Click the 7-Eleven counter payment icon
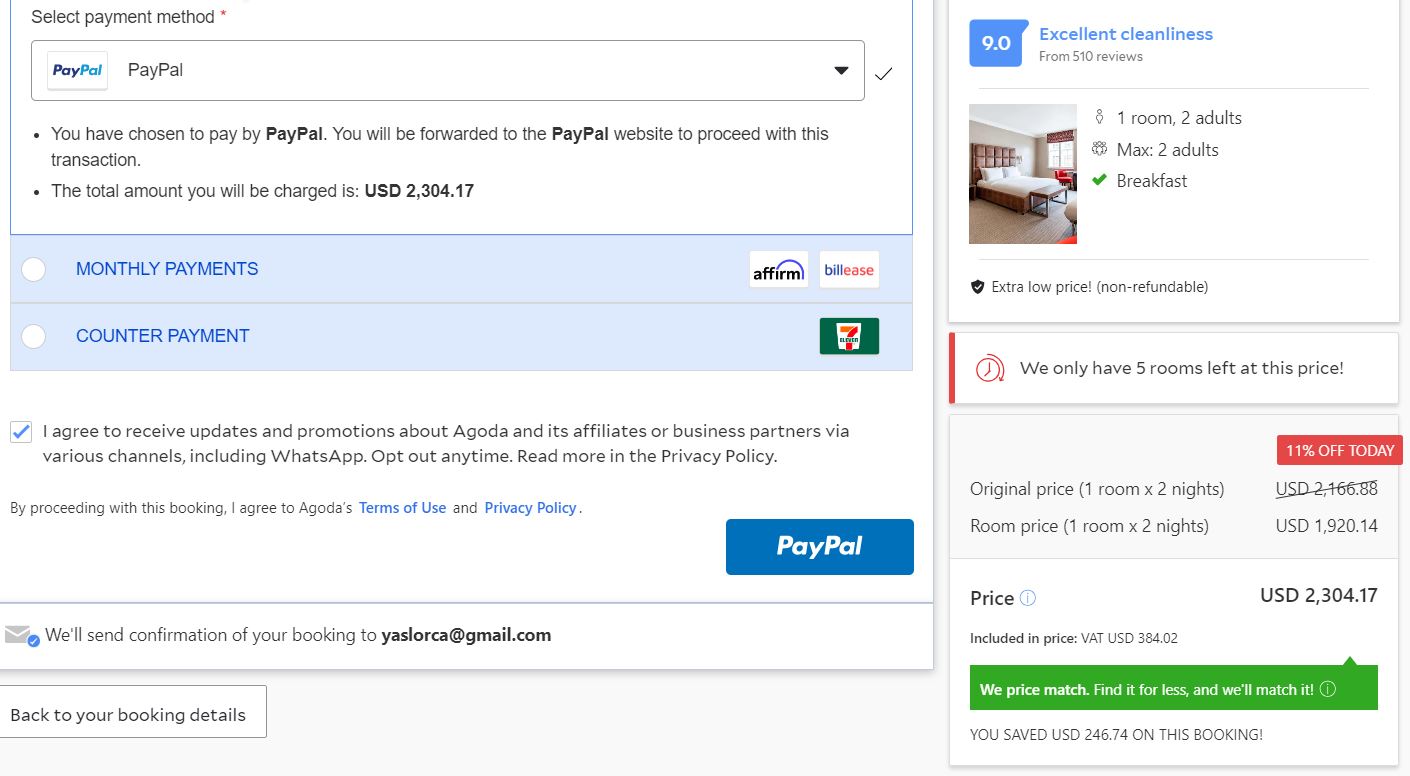Viewport: 1410px width, 776px height. point(849,336)
